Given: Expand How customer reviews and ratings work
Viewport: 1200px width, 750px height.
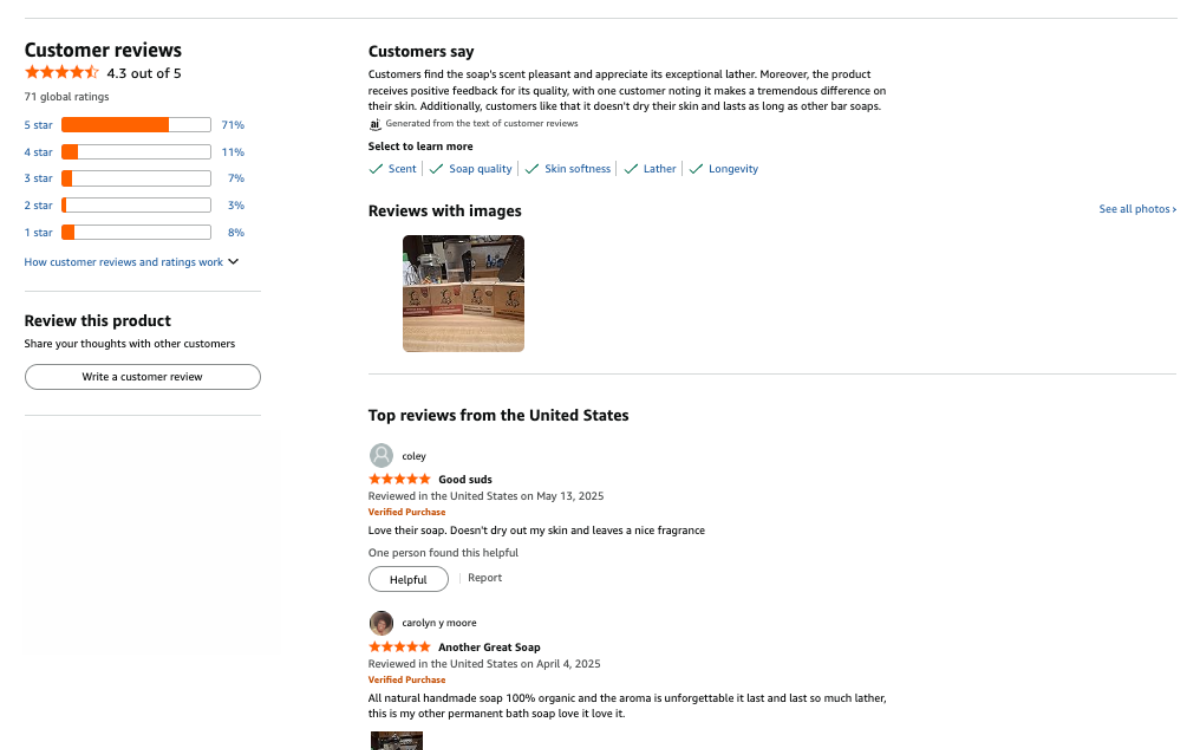Looking at the screenshot, I should [x=131, y=262].
